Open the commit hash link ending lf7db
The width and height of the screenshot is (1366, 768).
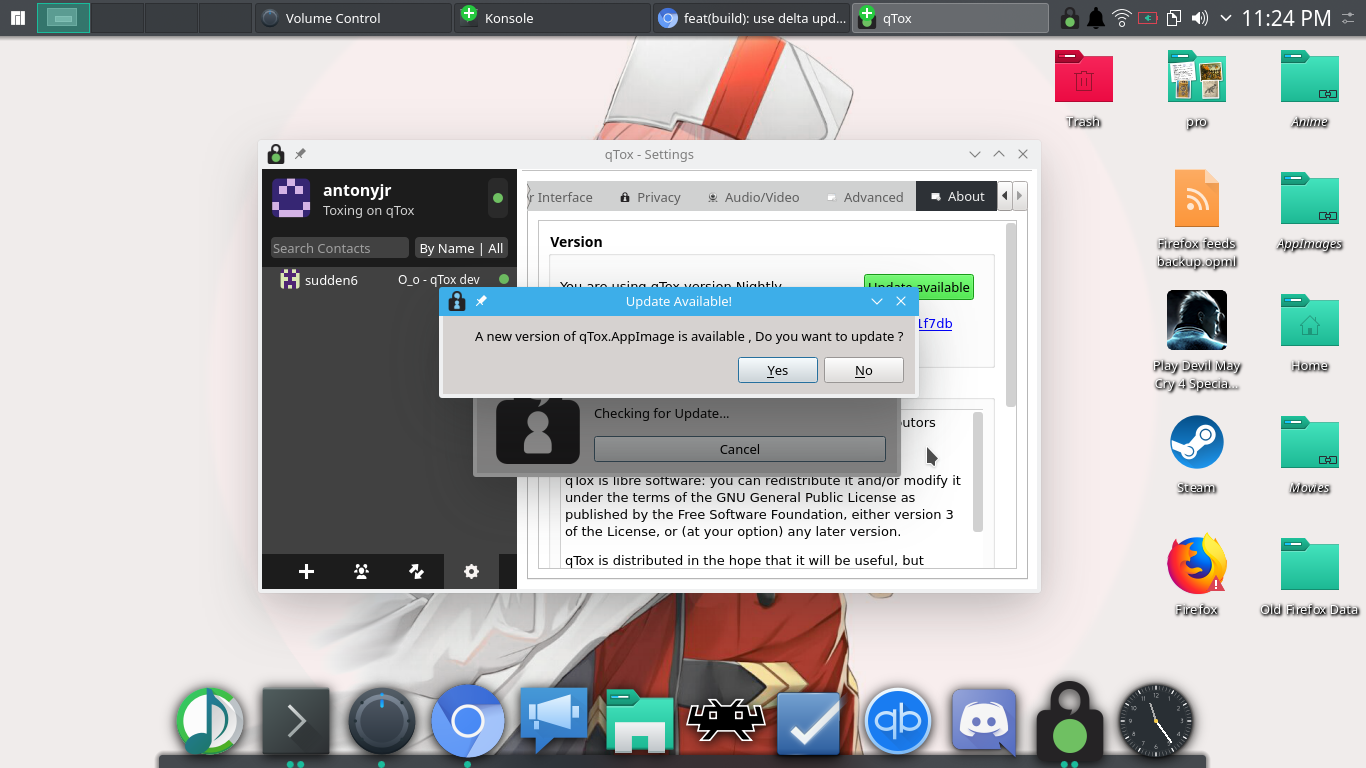pos(934,323)
